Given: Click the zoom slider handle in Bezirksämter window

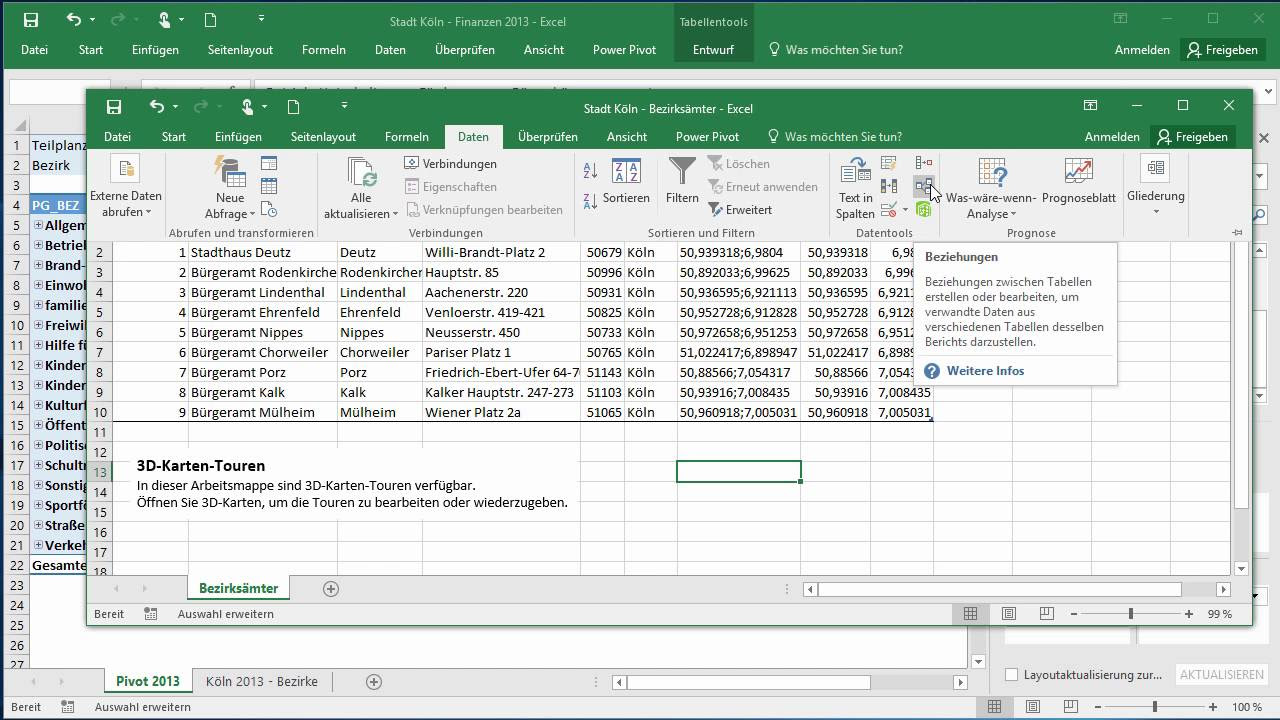Looking at the screenshot, I should point(1131,614).
